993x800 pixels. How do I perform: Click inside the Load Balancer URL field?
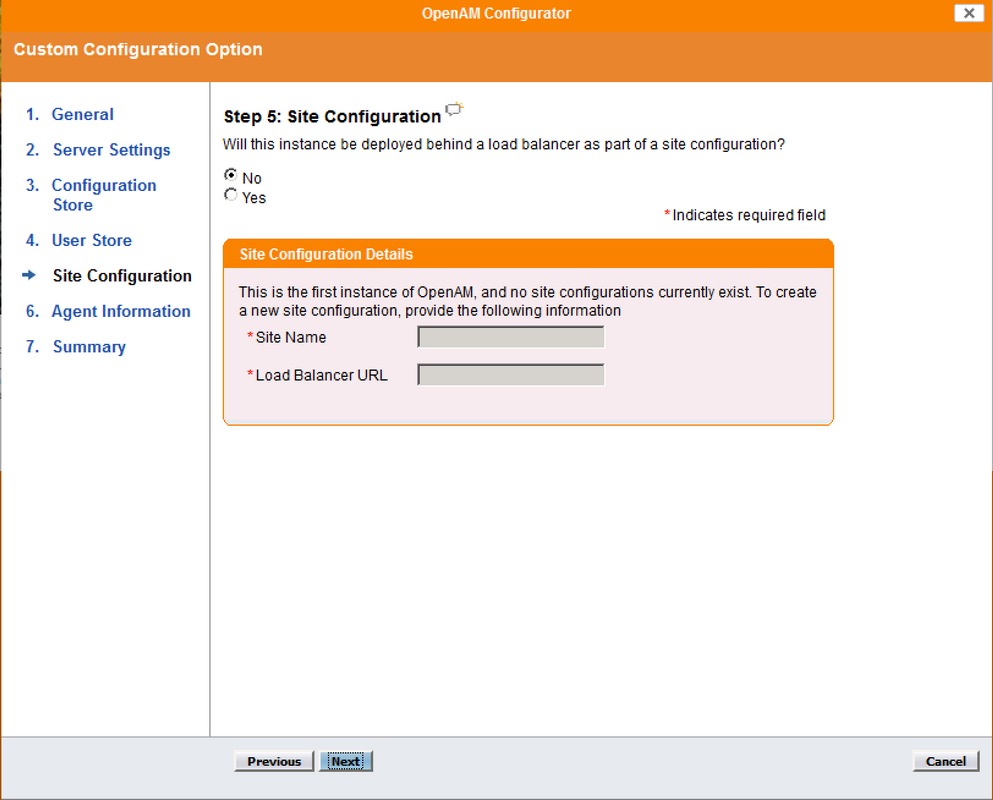(510, 374)
